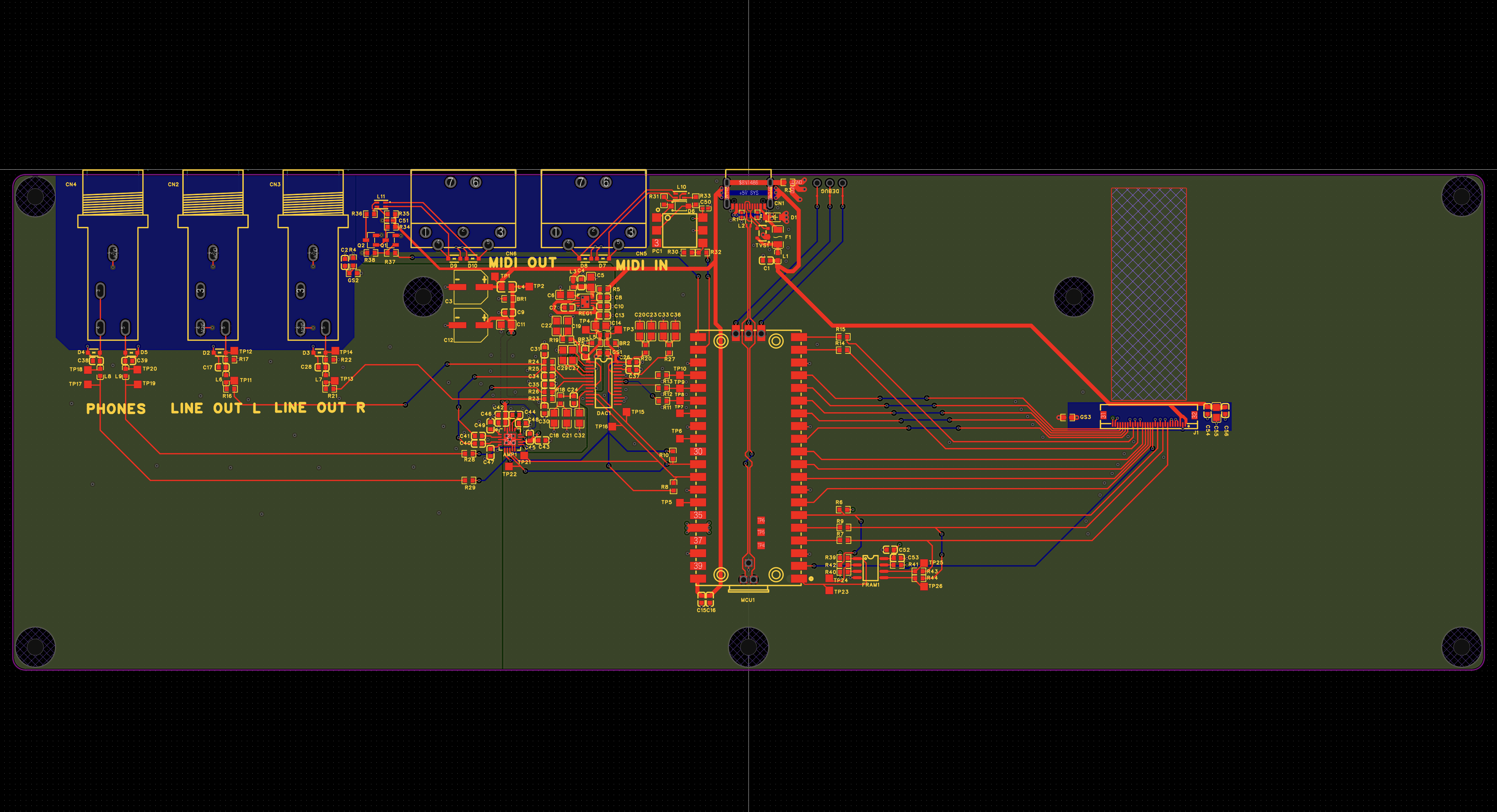The height and width of the screenshot is (812, 1497).
Task: Click the top-left corner mounting hole
Action: pos(35,197)
